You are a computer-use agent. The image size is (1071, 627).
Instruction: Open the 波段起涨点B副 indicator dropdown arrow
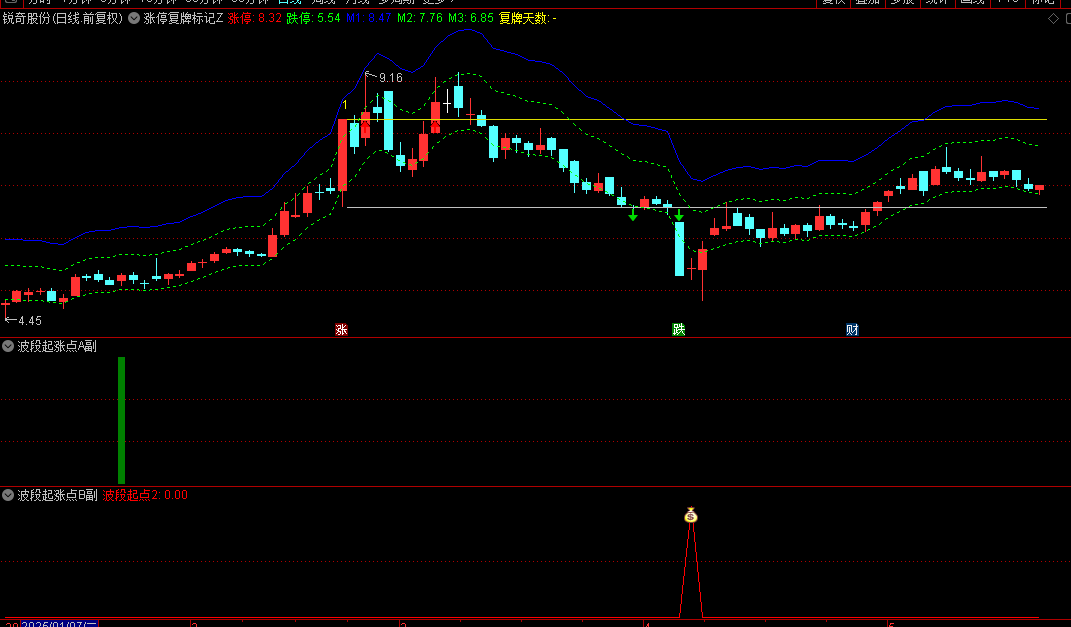8,495
